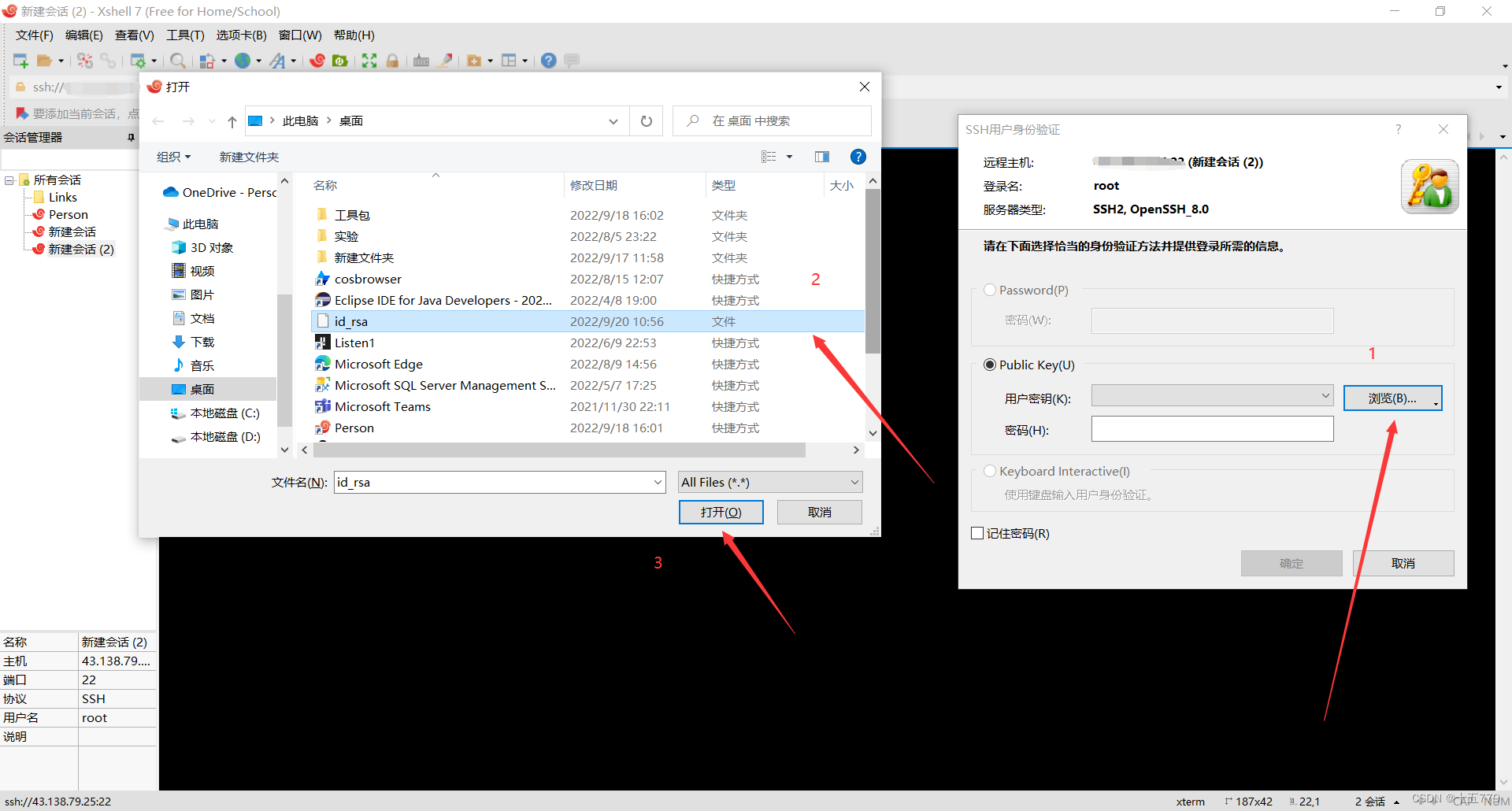1512x811 pixels.
Task: Click the Open Session folder icon
Action: pos(45,61)
